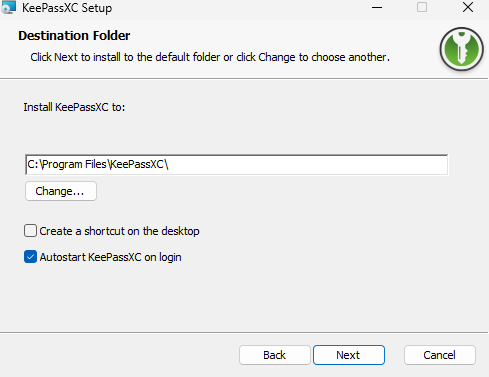The height and width of the screenshot is (377, 489).
Task: Click the 'Autostart KeePassXC on login' label text
Action: (x=110, y=257)
